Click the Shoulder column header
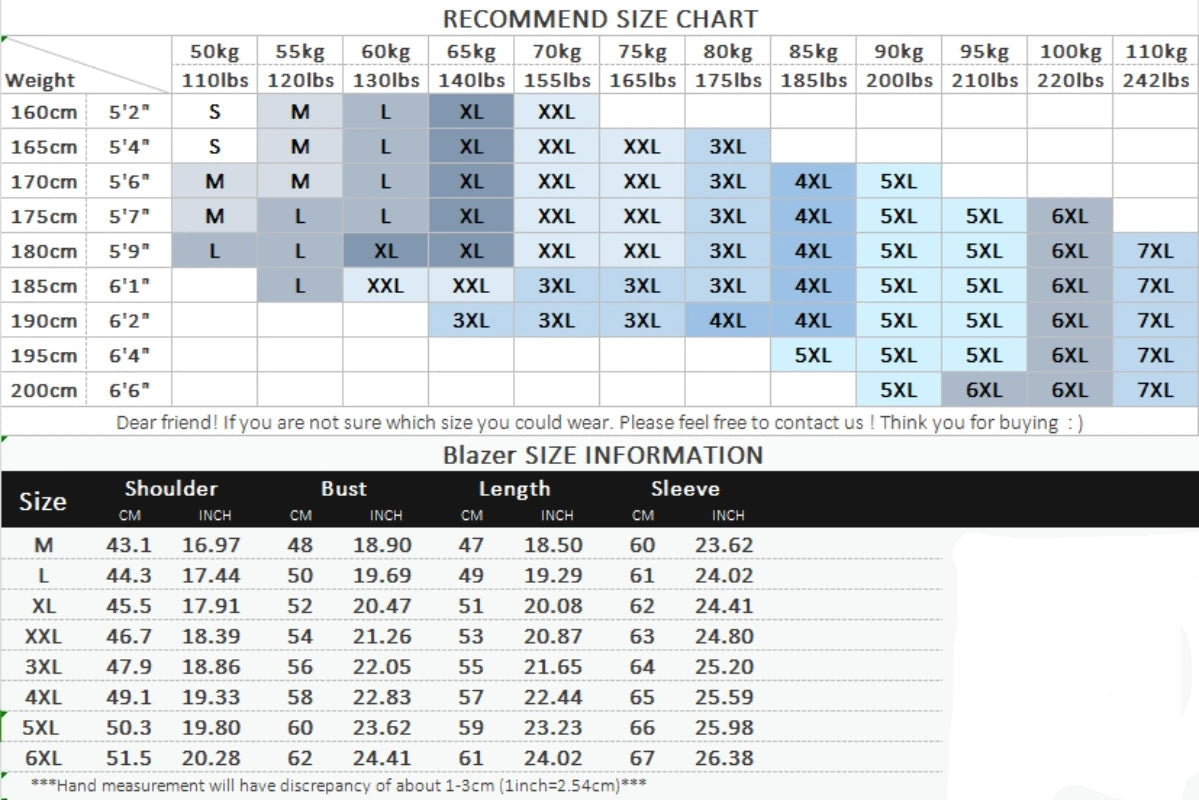This screenshot has width=1199, height=800. (171, 488)
